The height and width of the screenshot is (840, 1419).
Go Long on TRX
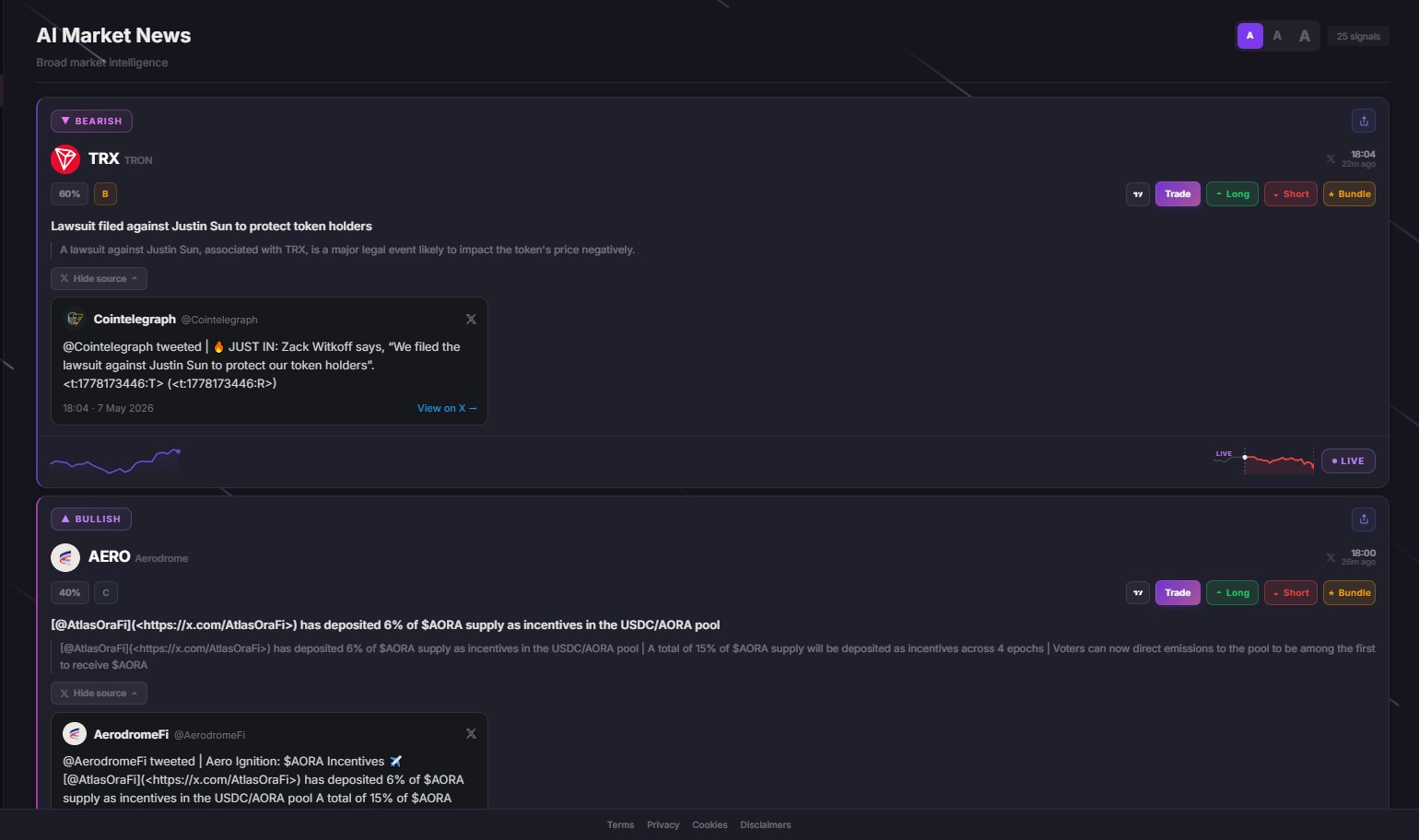click(x=1232, y=193)
